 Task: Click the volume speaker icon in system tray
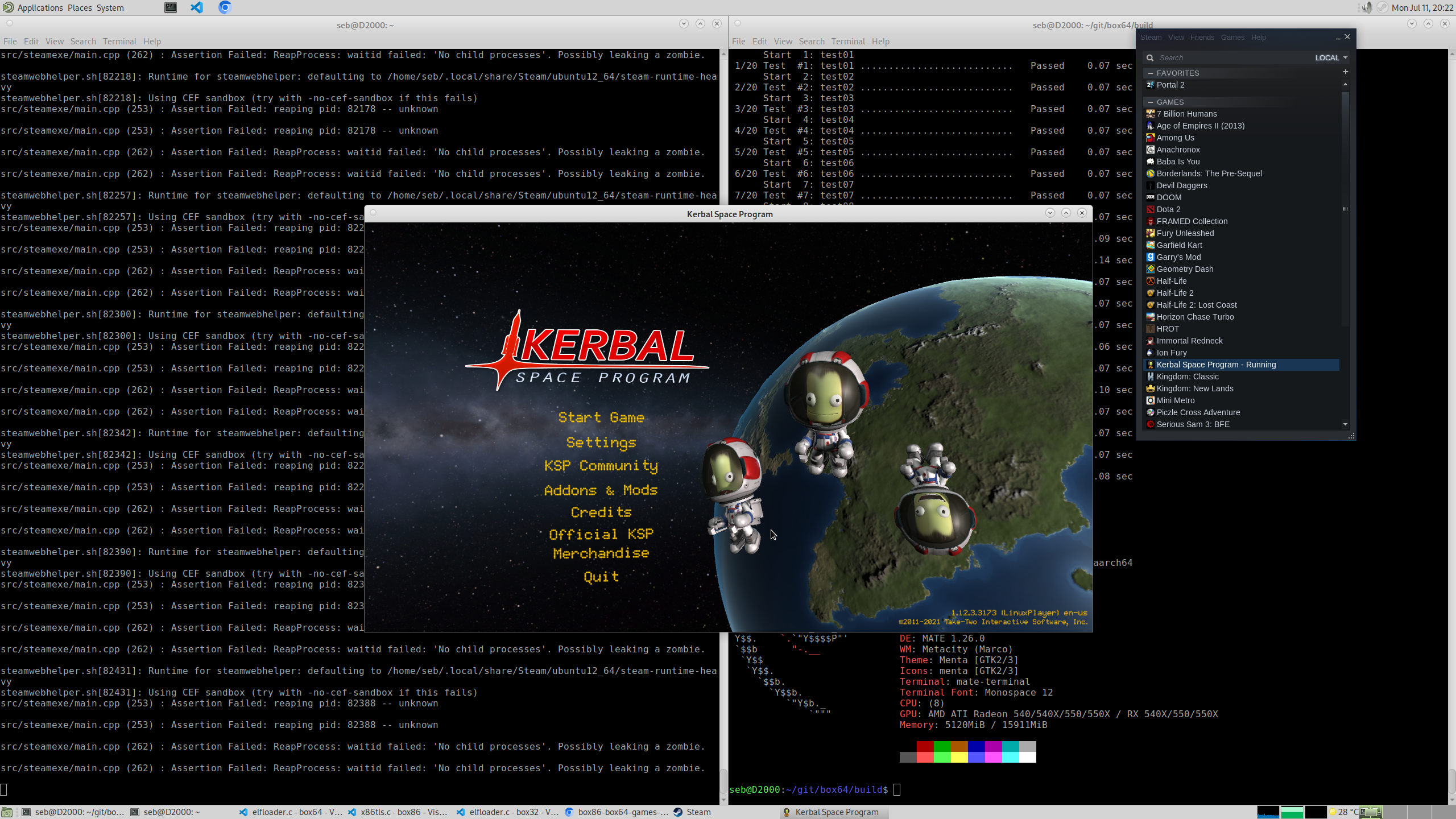[x=1366, y=7]
